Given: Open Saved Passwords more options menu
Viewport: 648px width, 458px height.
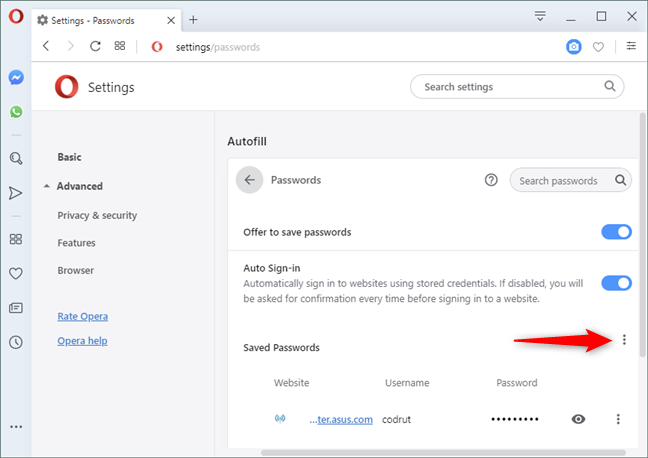Looking at the screenshot, I should pyautogui.click(x=625, y=340).
